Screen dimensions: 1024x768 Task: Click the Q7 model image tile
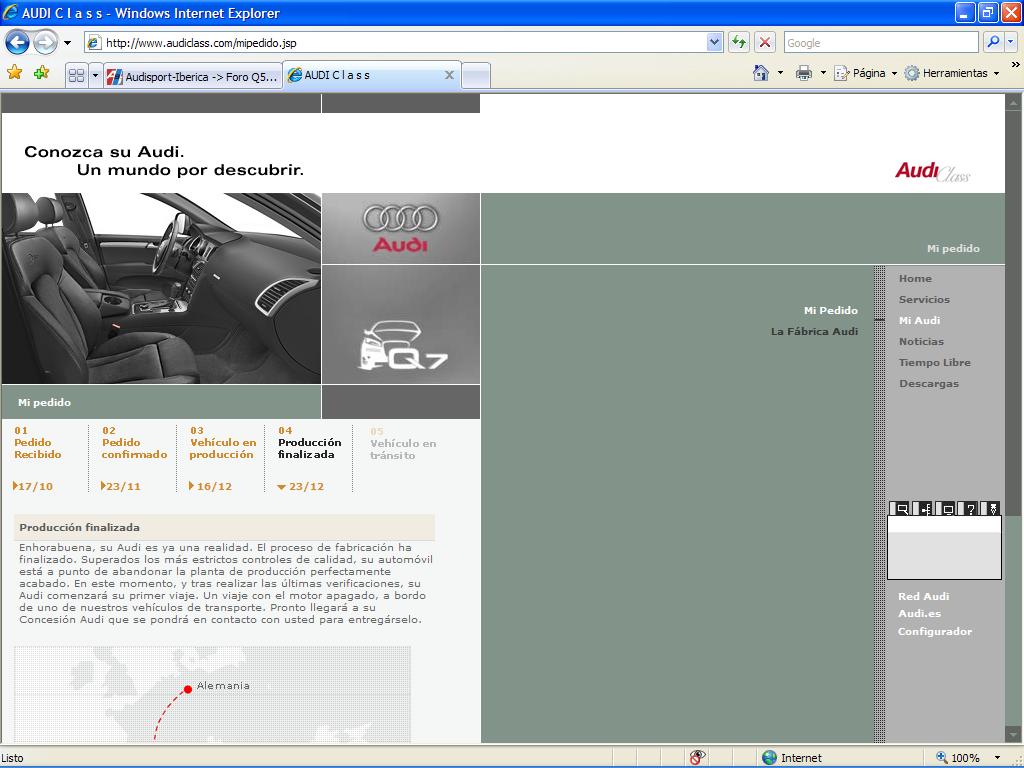coord(401,325)
